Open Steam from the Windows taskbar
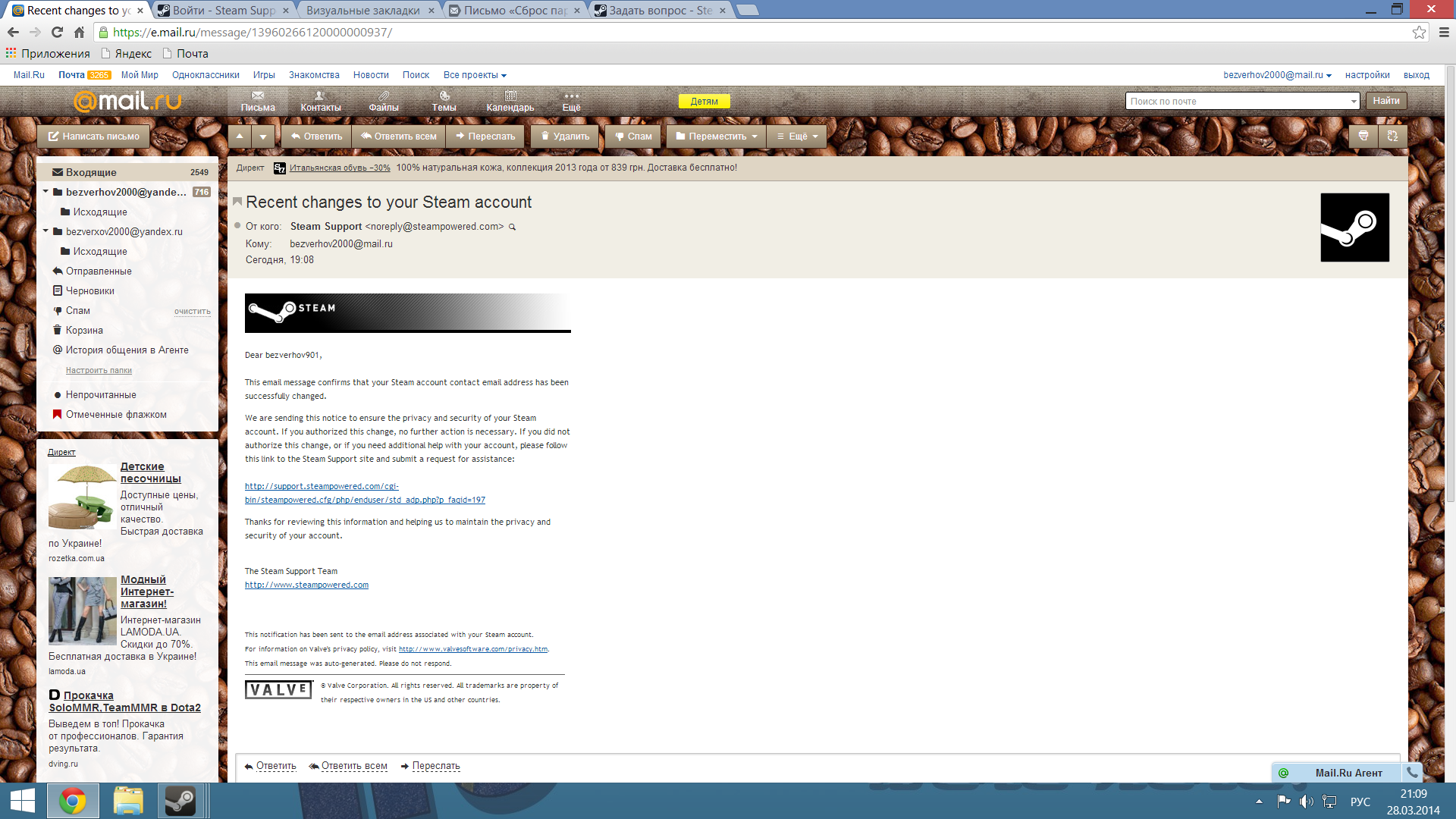This screenshot has height=819, width=1456. pyautogui.click(x=181, y=801)
